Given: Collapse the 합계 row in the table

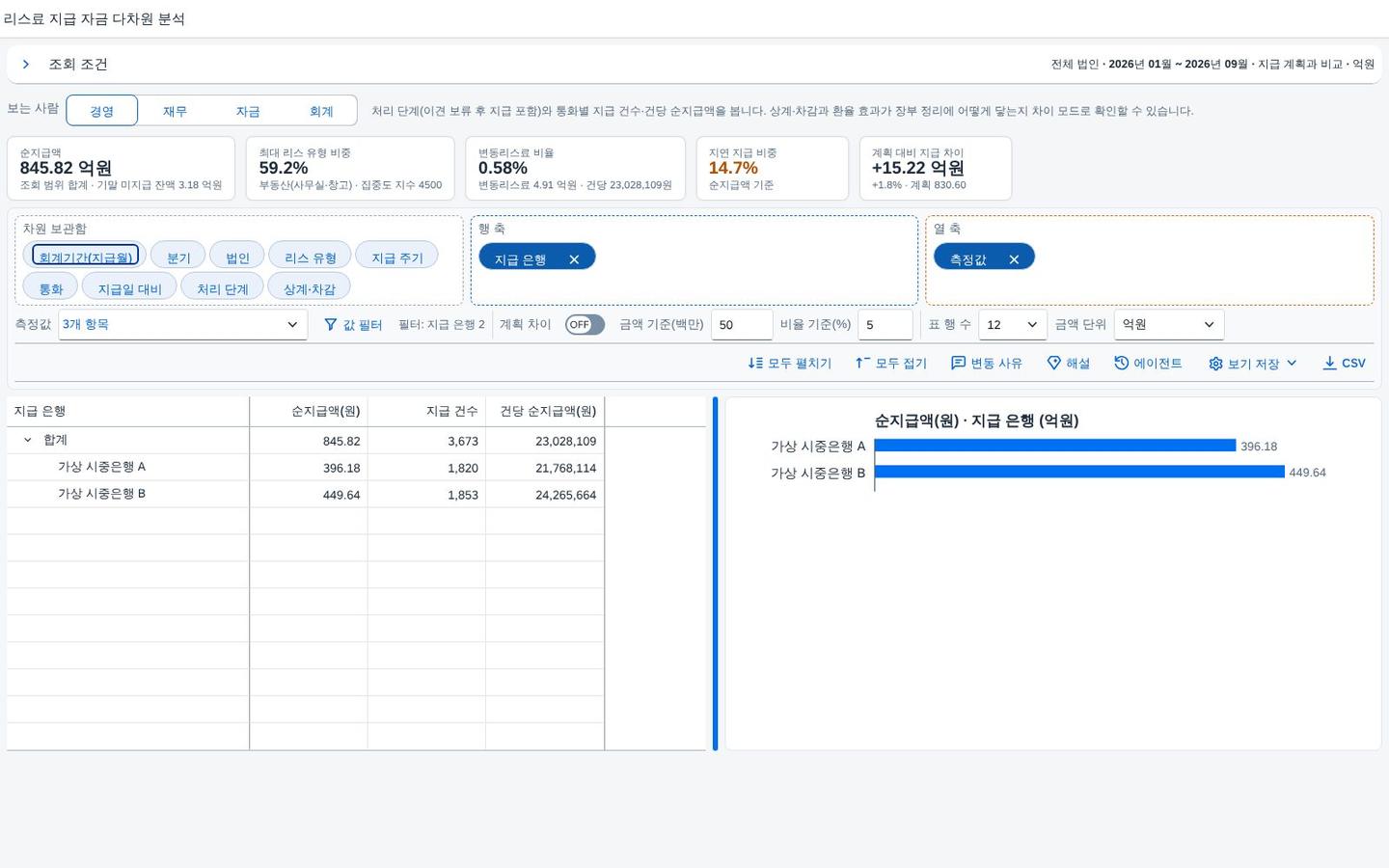Looking at the screenshot, I should [27, 440].
